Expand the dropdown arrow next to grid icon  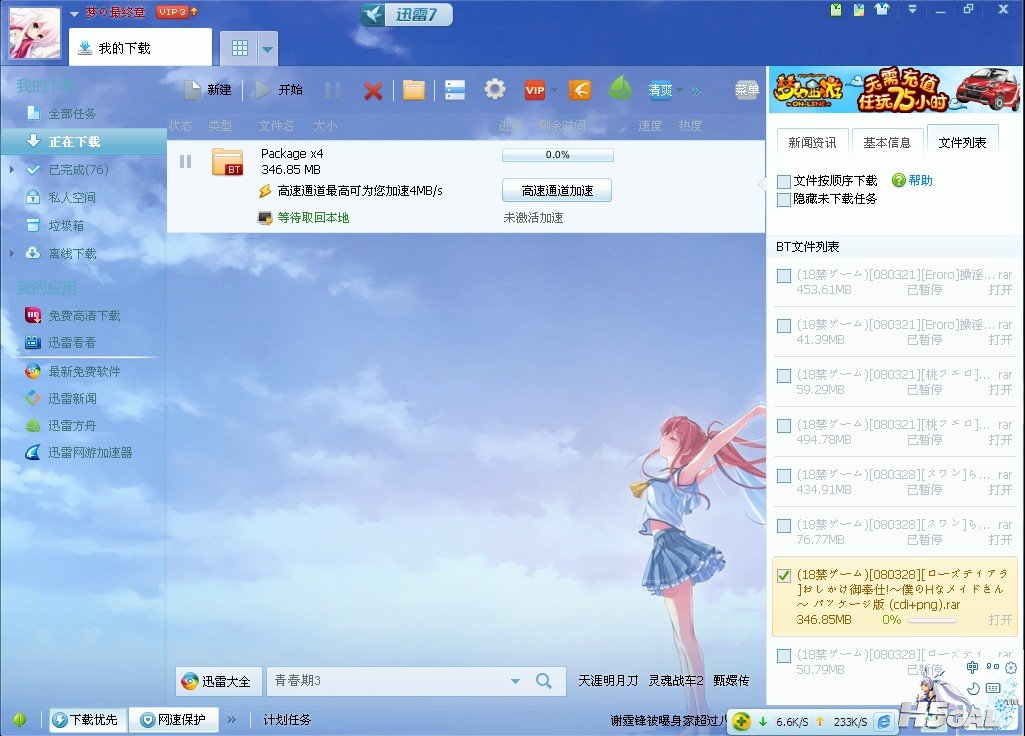(x=267, y=48)
